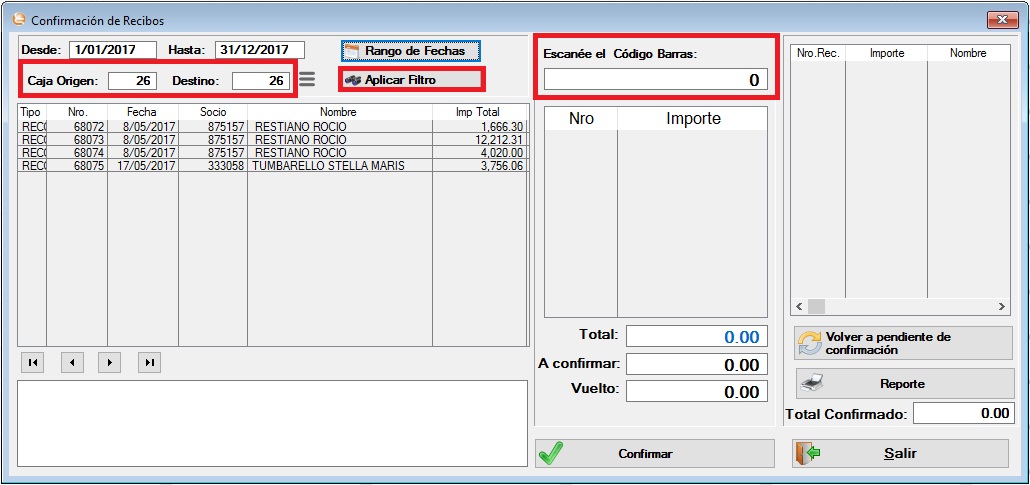
Task: Exit the window using Salir
Action: [x=900, y=453]
